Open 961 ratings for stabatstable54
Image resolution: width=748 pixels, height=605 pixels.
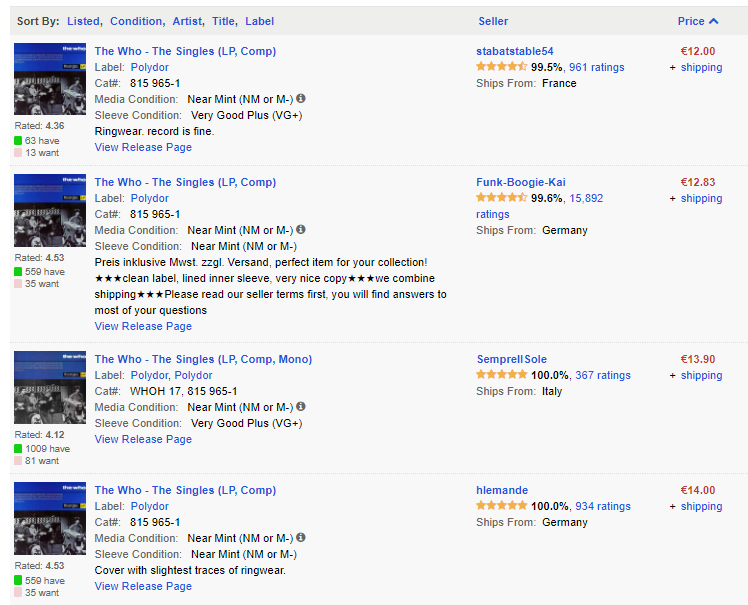[596, 67]
